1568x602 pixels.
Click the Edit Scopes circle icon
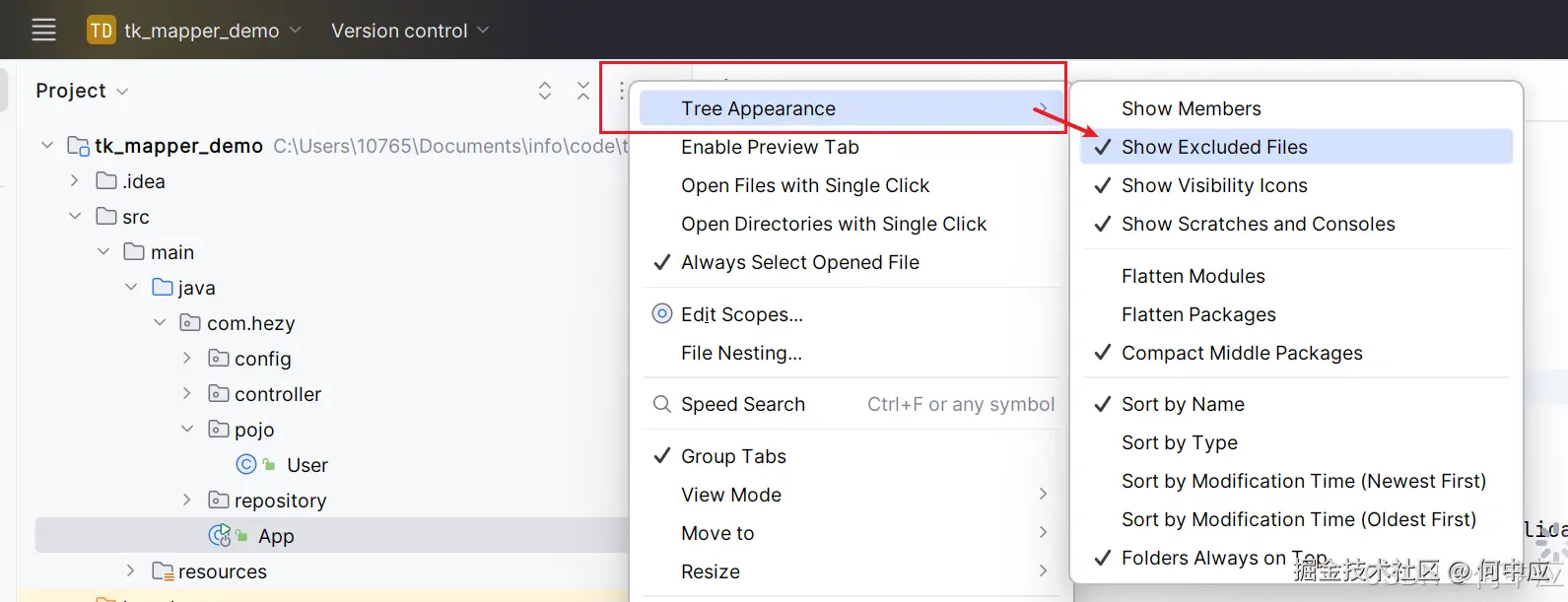[662, 313]
